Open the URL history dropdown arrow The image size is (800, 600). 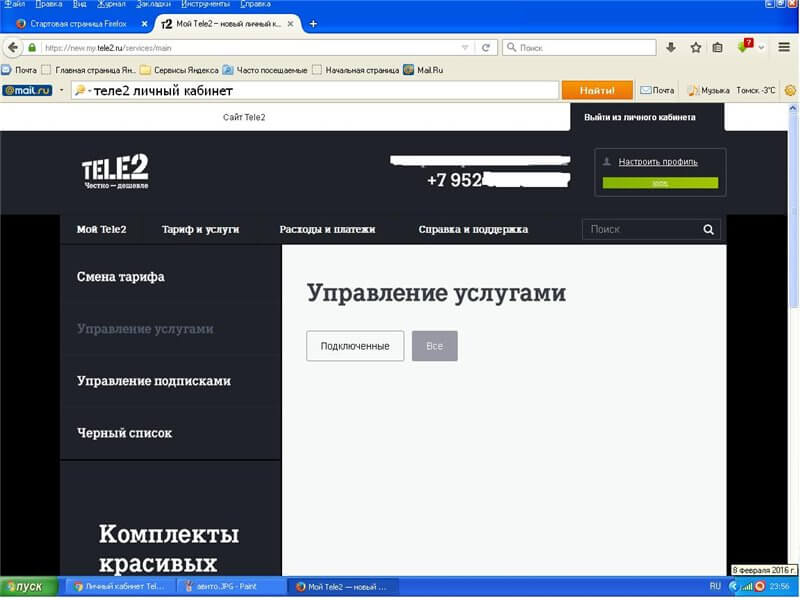465,47
